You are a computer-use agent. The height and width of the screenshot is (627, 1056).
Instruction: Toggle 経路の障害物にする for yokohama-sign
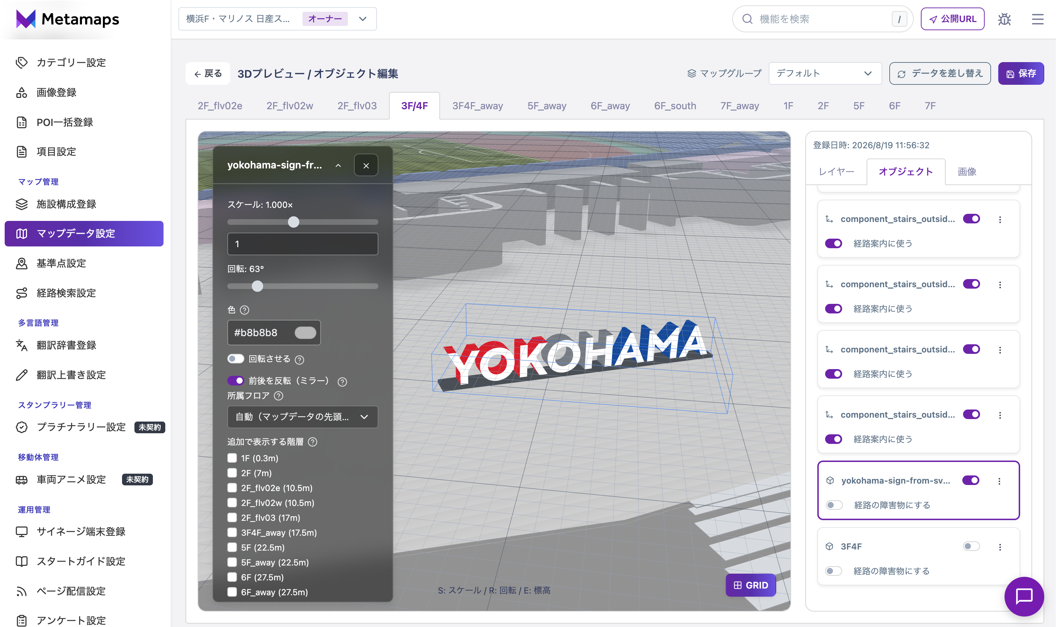coord(834,505)
